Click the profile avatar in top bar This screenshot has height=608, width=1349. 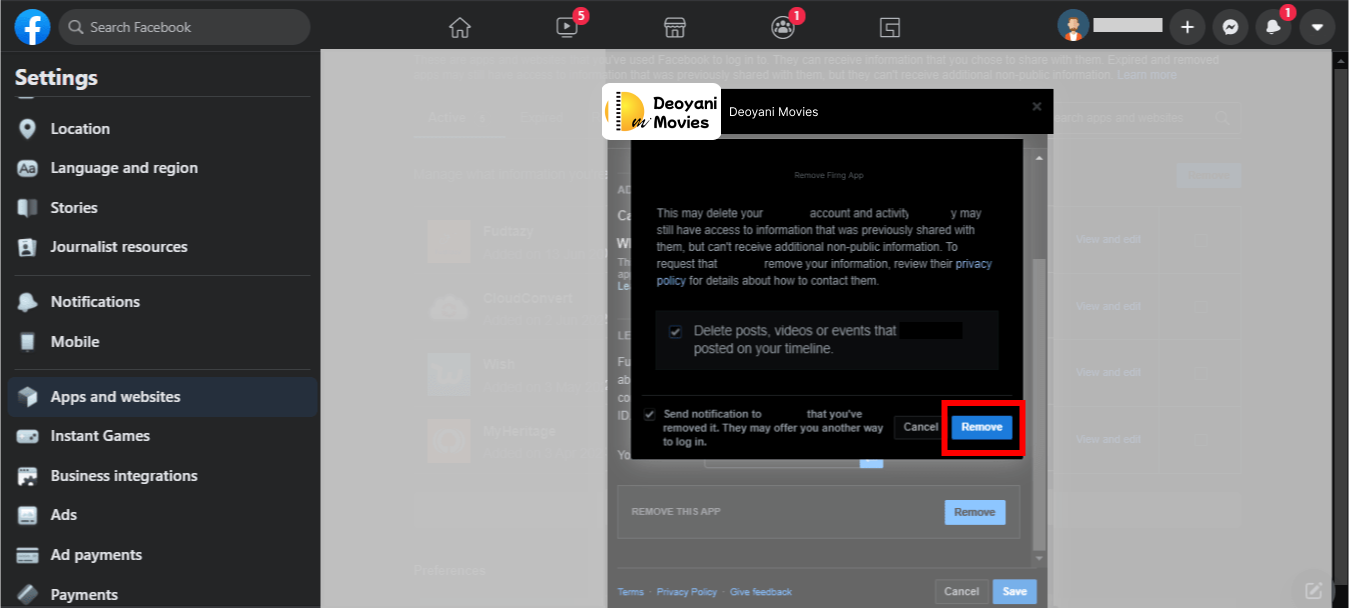click(x=1074, y=27)
